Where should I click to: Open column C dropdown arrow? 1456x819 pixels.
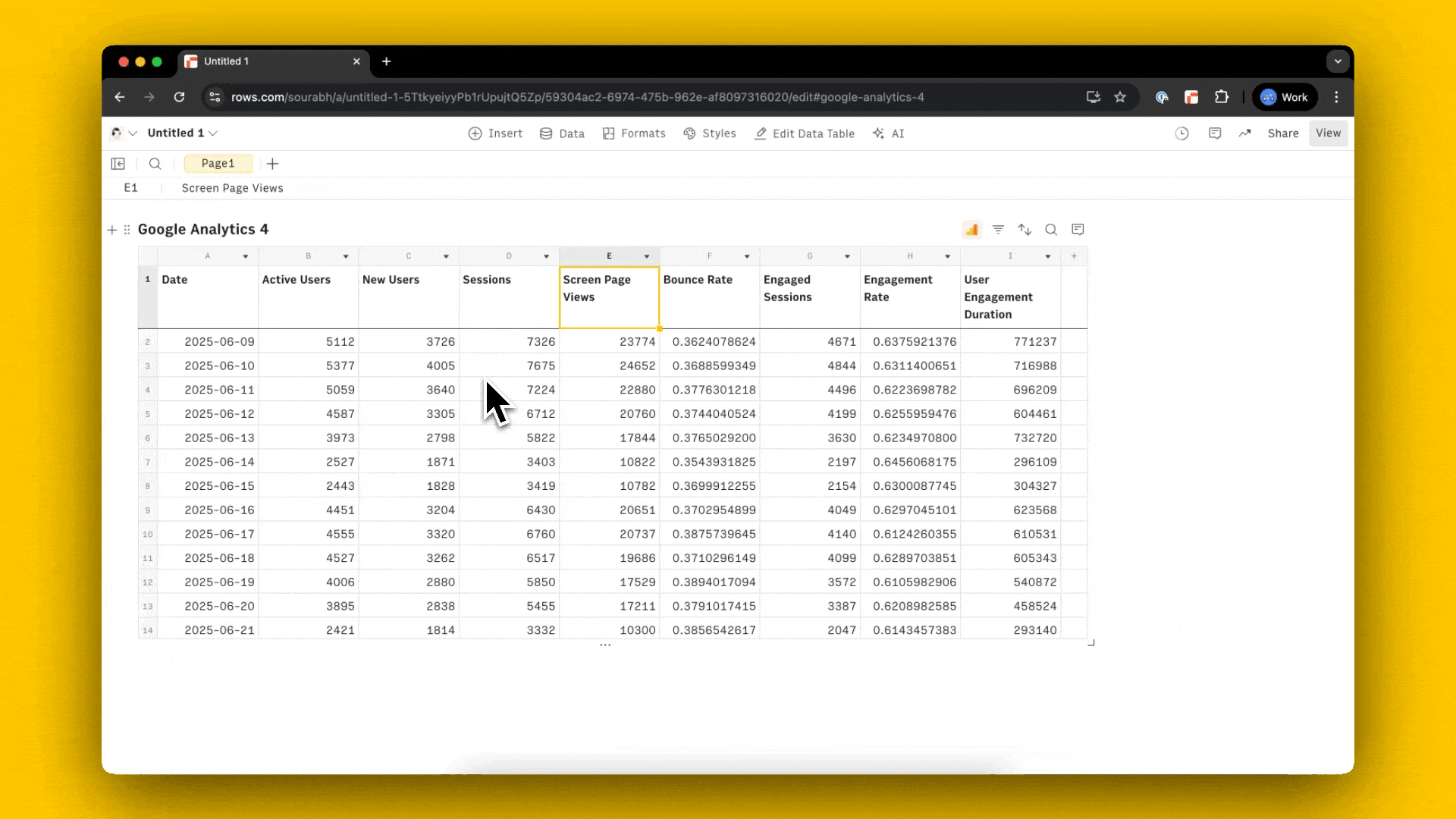(446, 256)
